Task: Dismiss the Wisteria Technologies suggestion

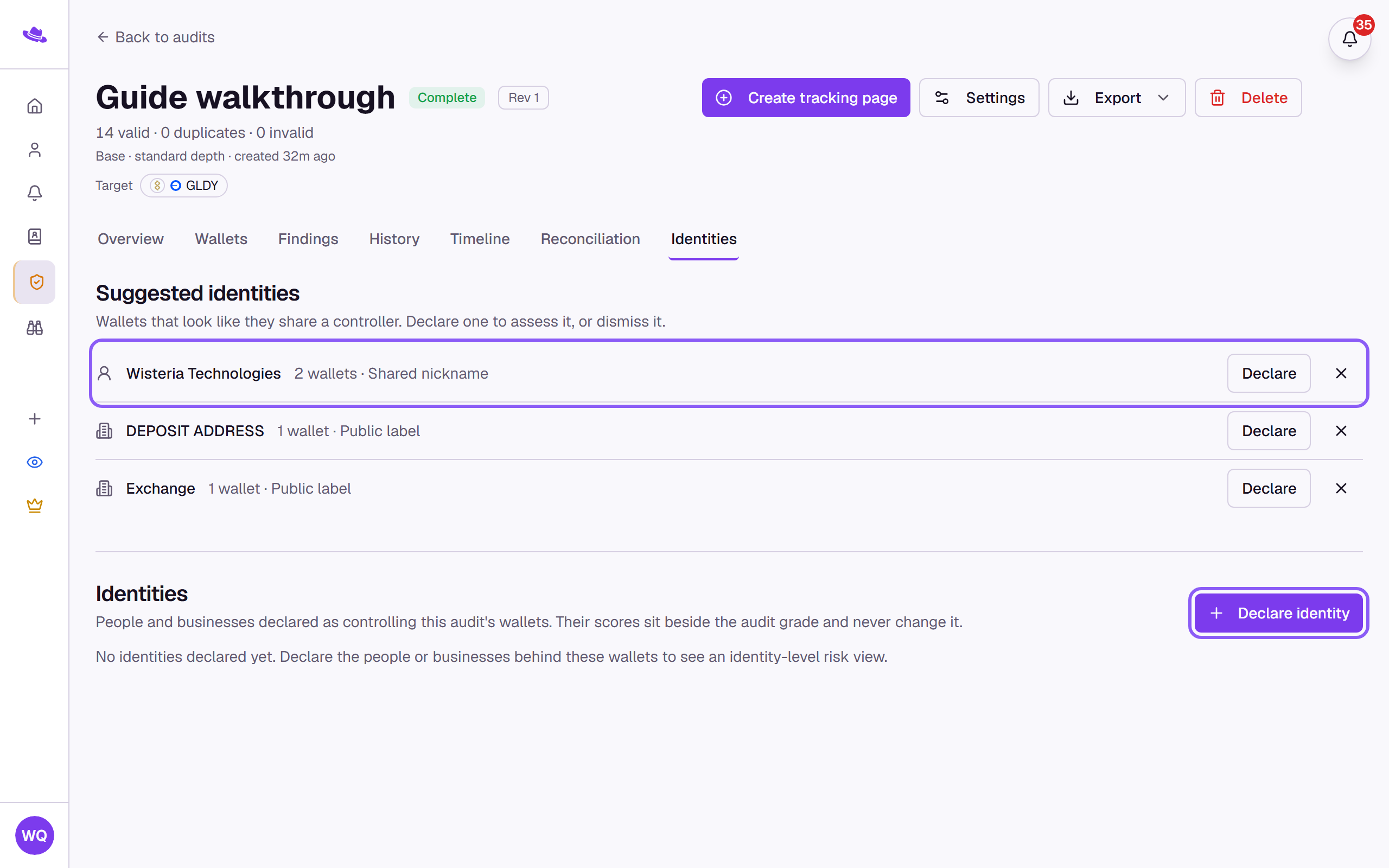Action: tap(1341, 373)
